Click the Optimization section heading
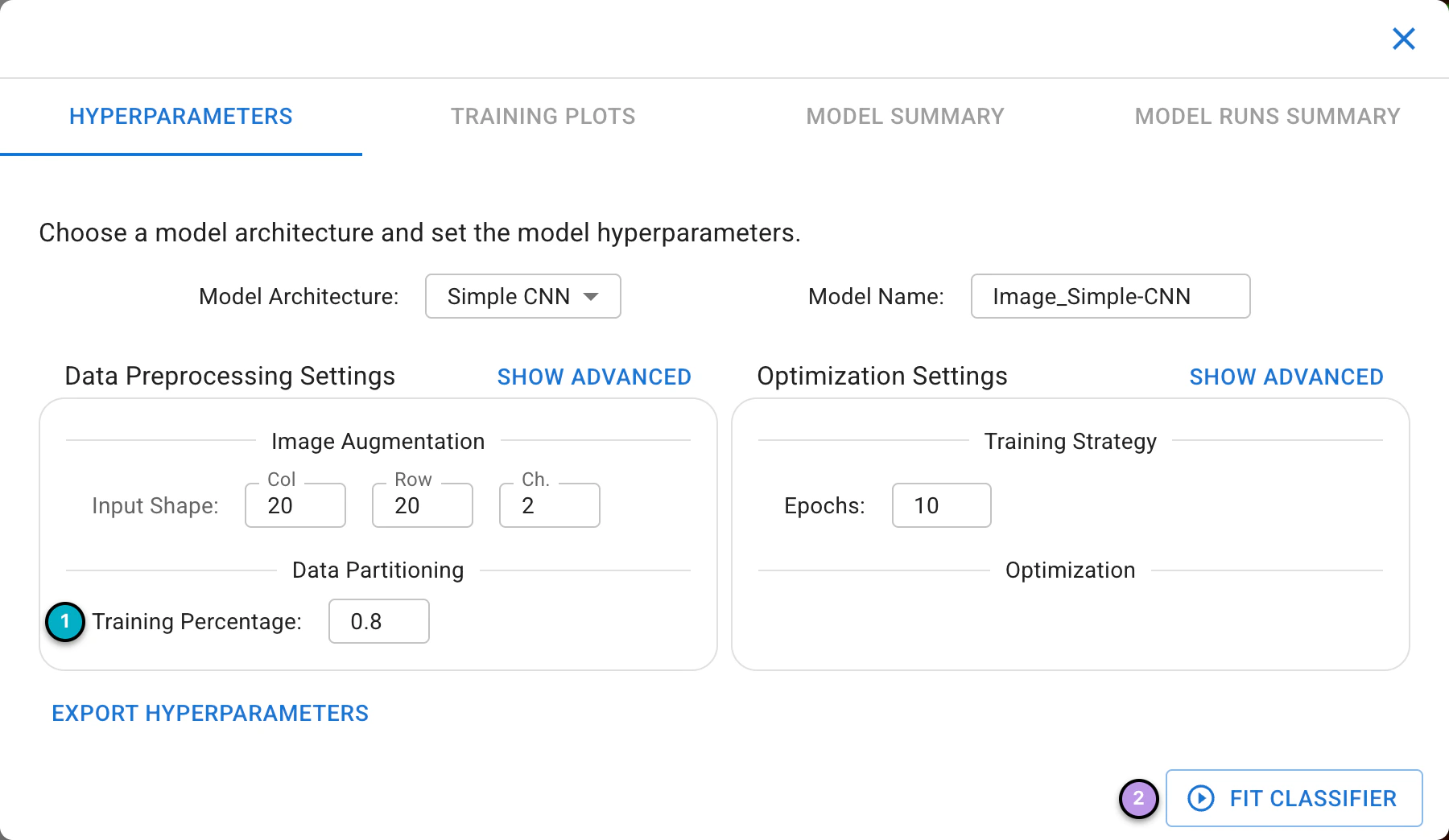 1071,570
